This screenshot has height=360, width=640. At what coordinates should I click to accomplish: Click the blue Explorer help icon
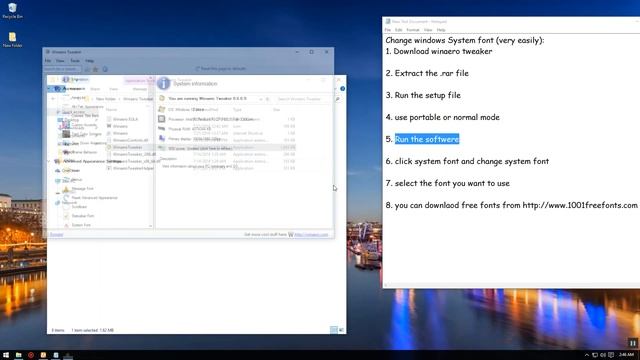click(x=342, y=89)
